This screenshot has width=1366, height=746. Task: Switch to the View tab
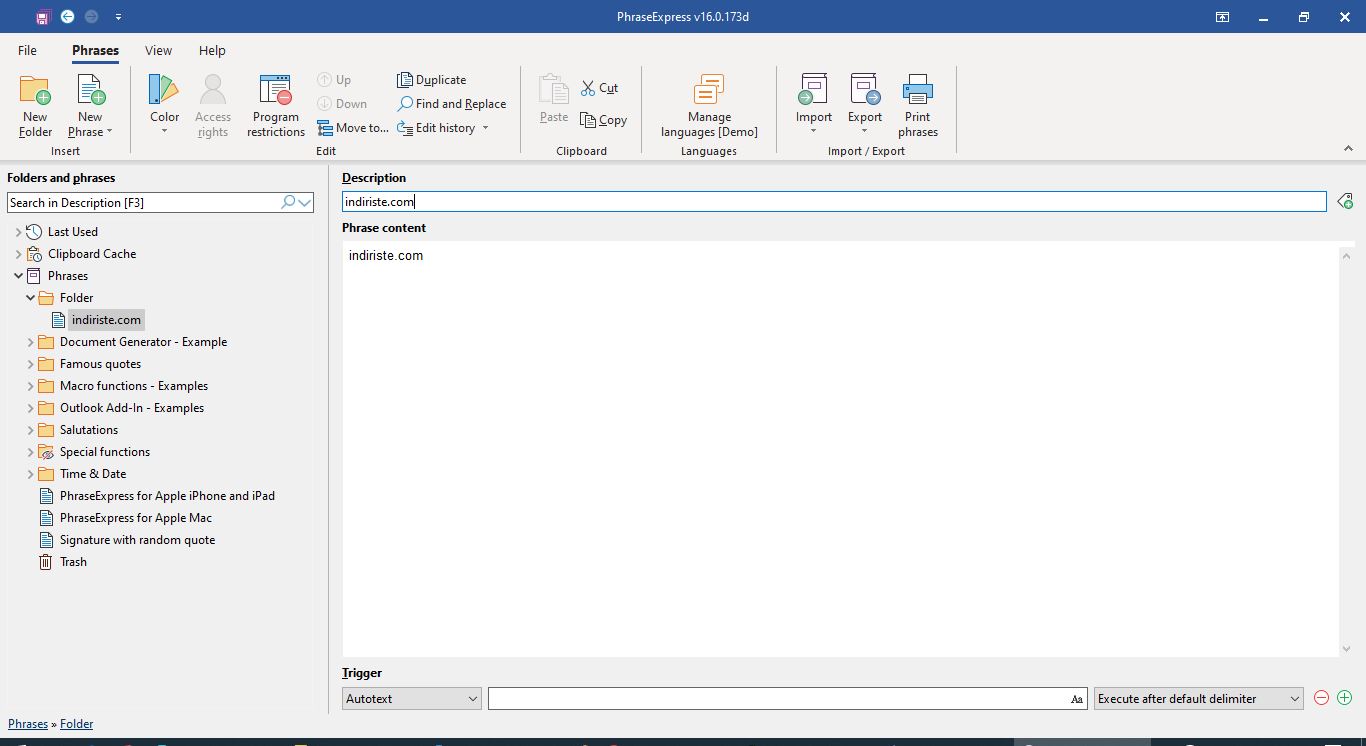pyautogui.click(x=158, y=50)
